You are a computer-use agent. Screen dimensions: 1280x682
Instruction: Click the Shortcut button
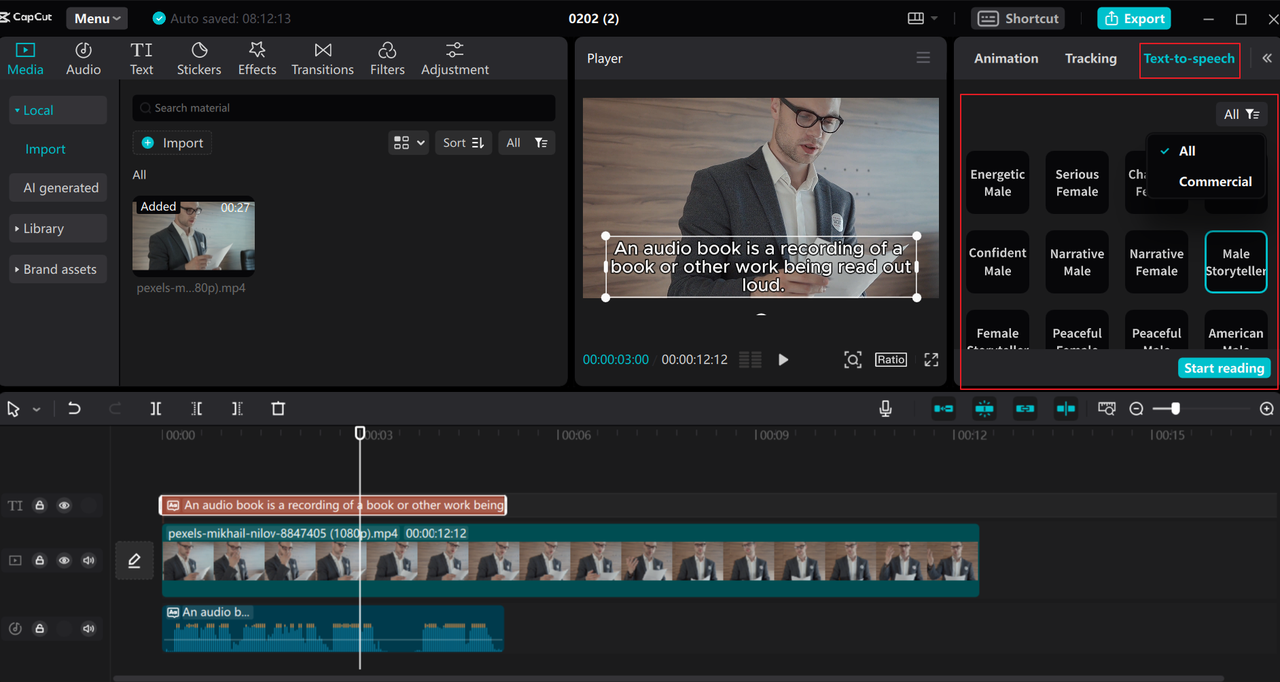(x=1019, y=18)
